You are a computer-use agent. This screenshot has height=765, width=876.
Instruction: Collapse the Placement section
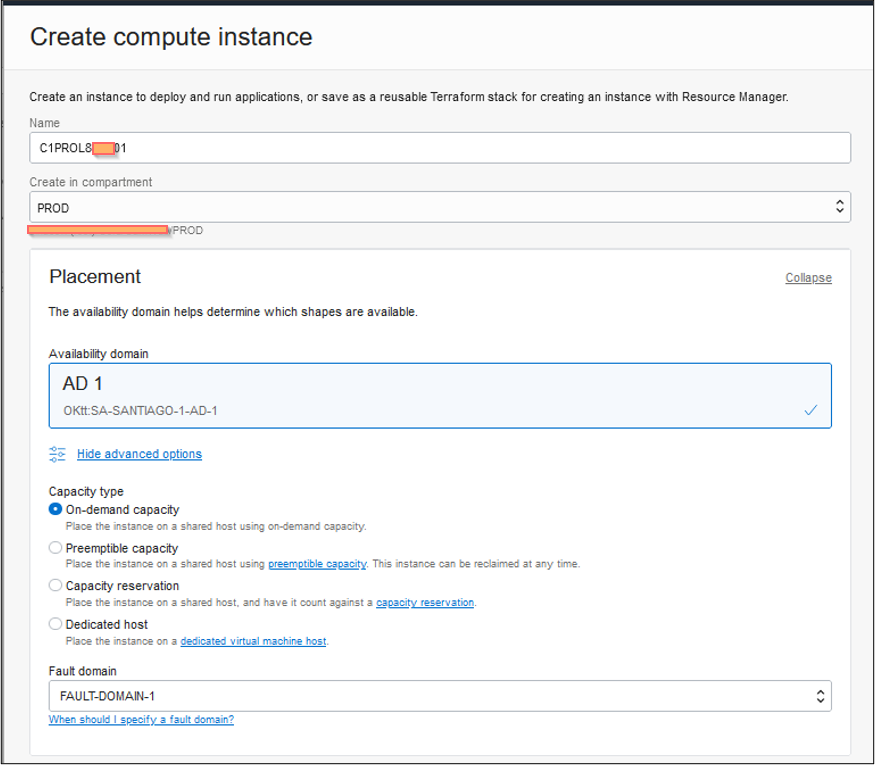pyautogui.click(x=808, y=278)
